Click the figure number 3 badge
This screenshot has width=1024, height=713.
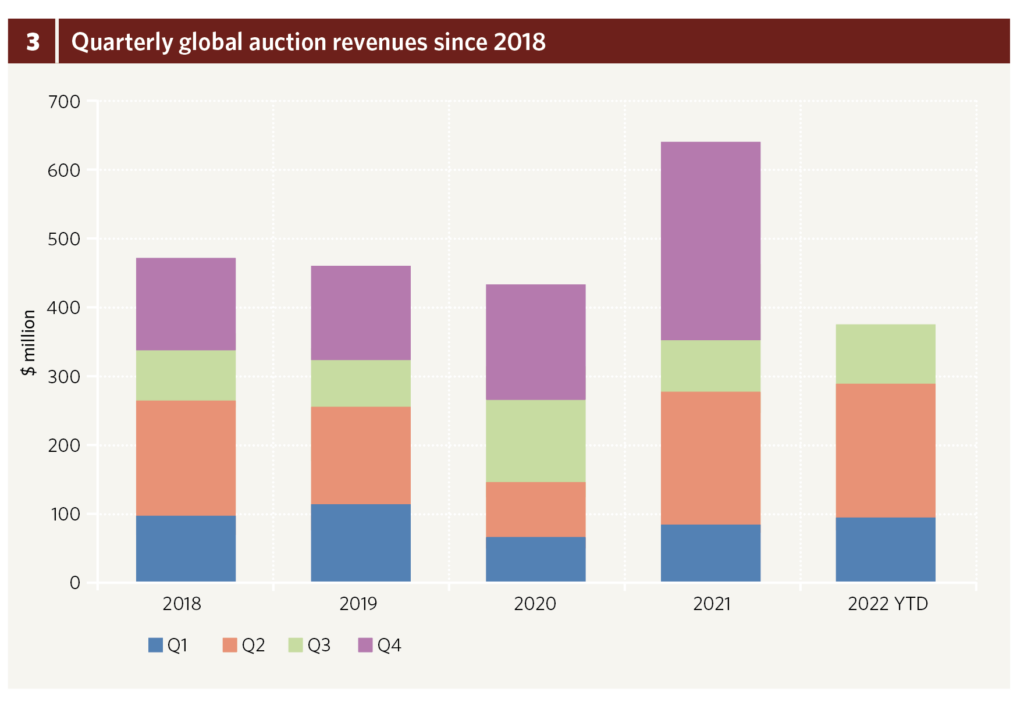[32, 42]
